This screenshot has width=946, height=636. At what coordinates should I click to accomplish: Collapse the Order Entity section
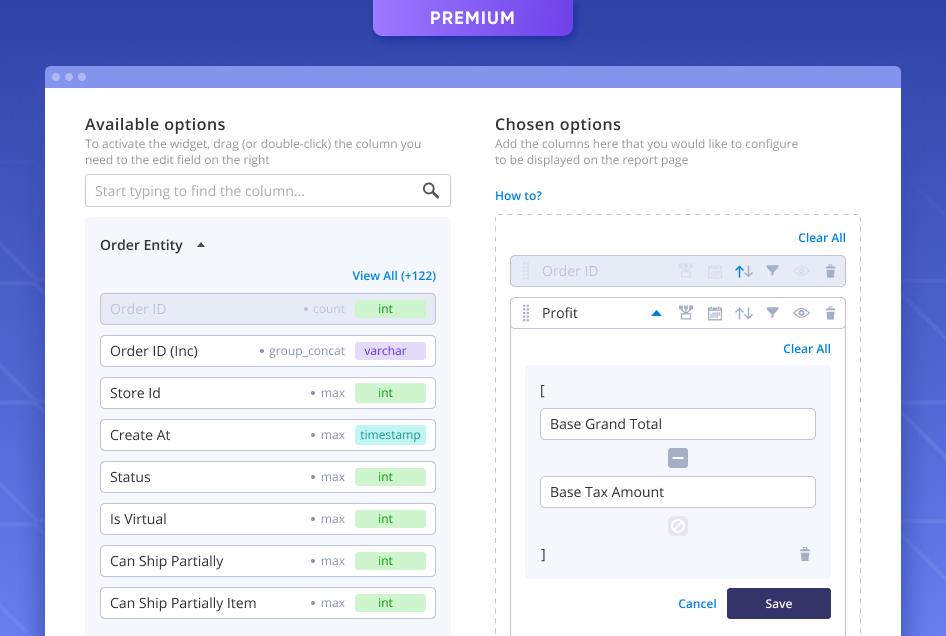(x=199, y=244)
